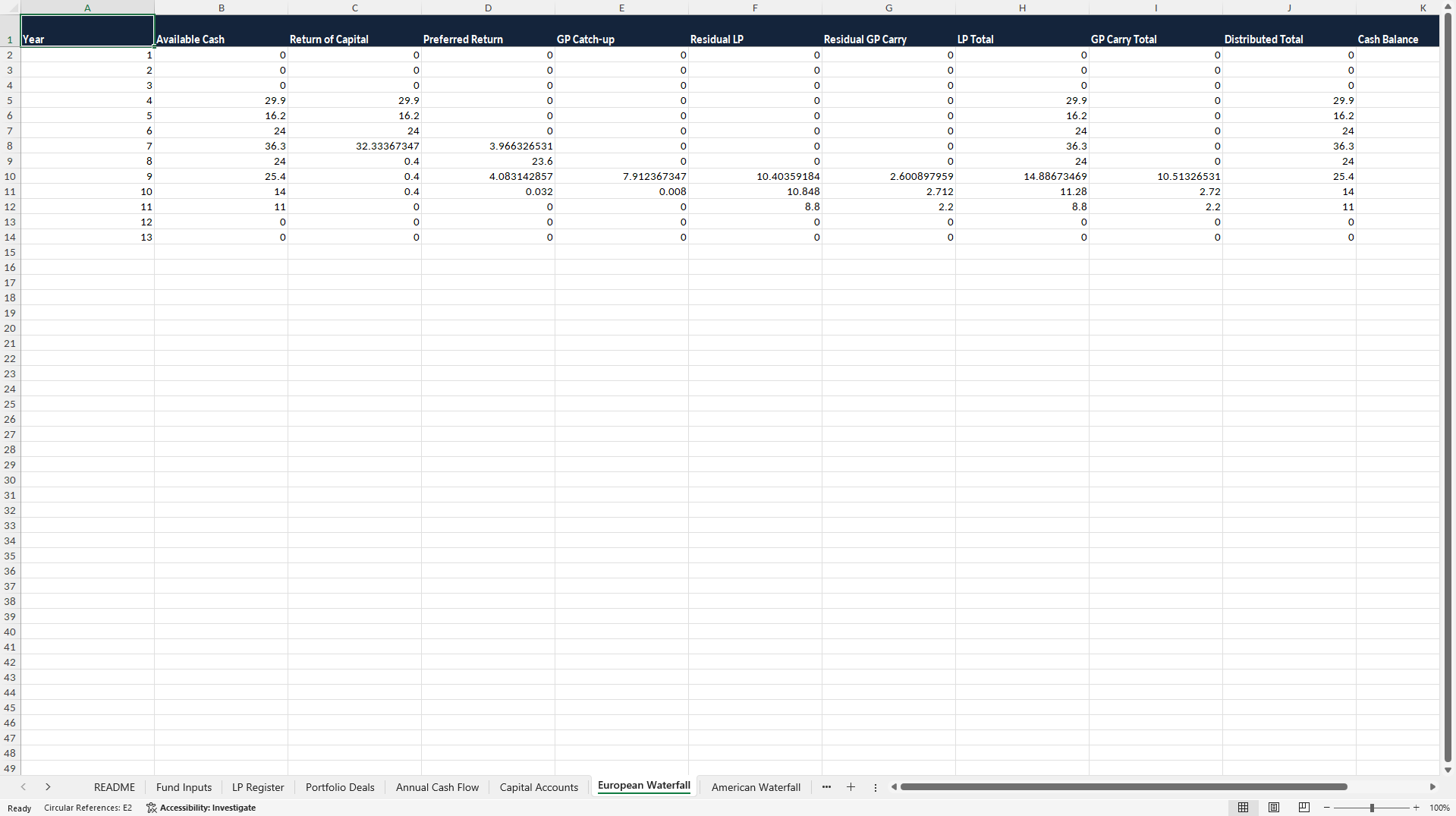Go to previous sheet tab arrow
Image resolution: width=1456 pixels, height=816 pixels.
click(x=24, y=787)
